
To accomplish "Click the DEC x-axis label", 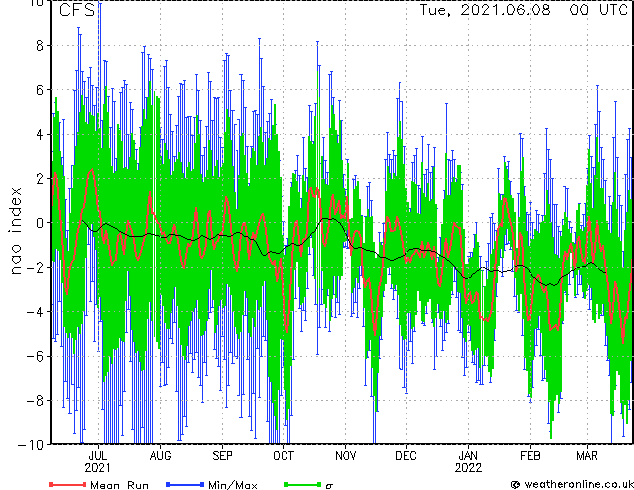I will 406,456.
